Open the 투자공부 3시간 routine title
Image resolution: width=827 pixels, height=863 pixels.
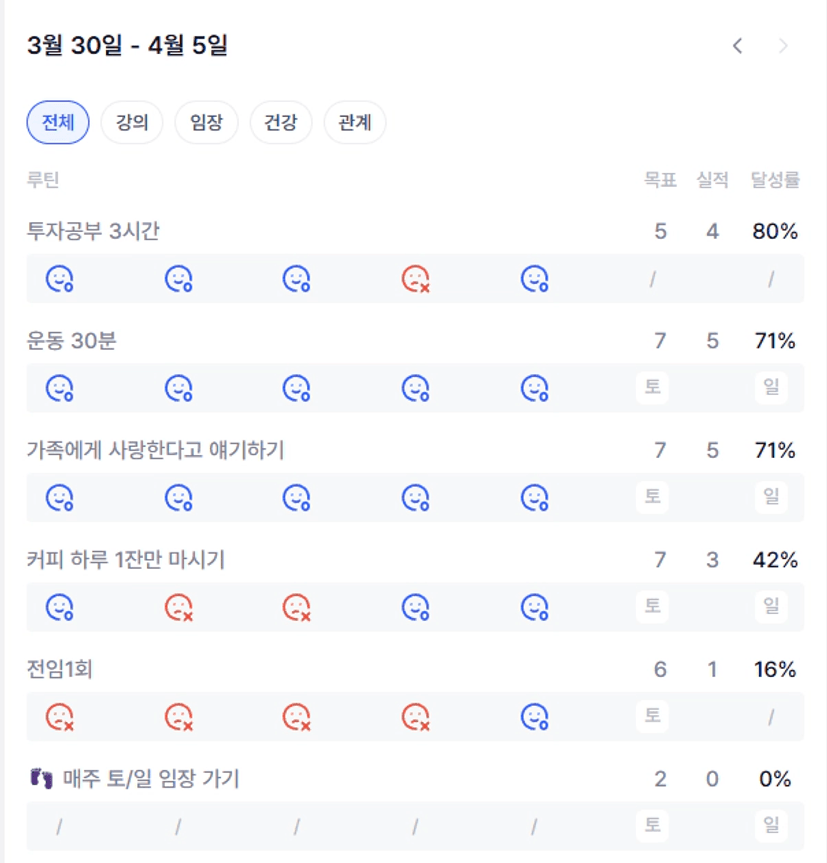93,232
